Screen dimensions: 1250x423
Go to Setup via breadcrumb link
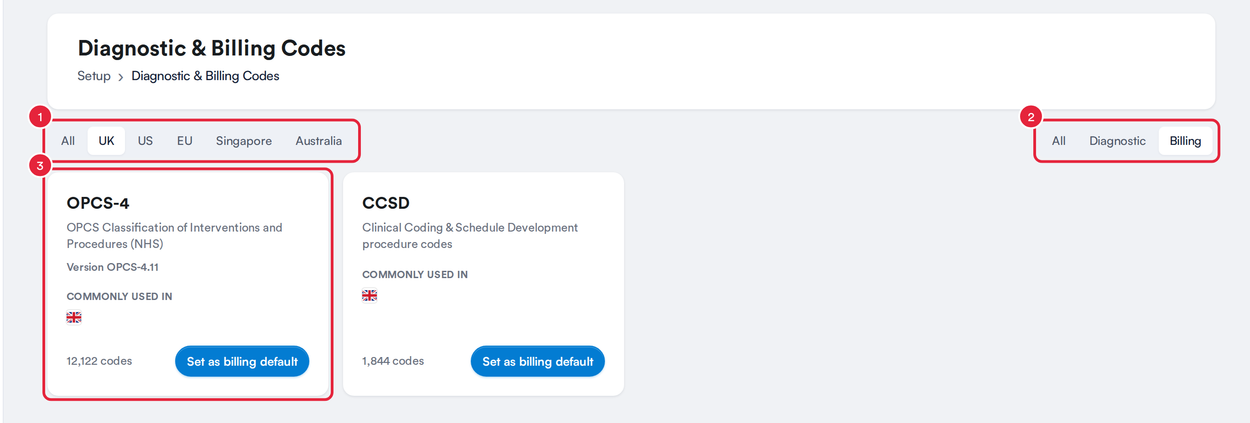click(94, 76)
